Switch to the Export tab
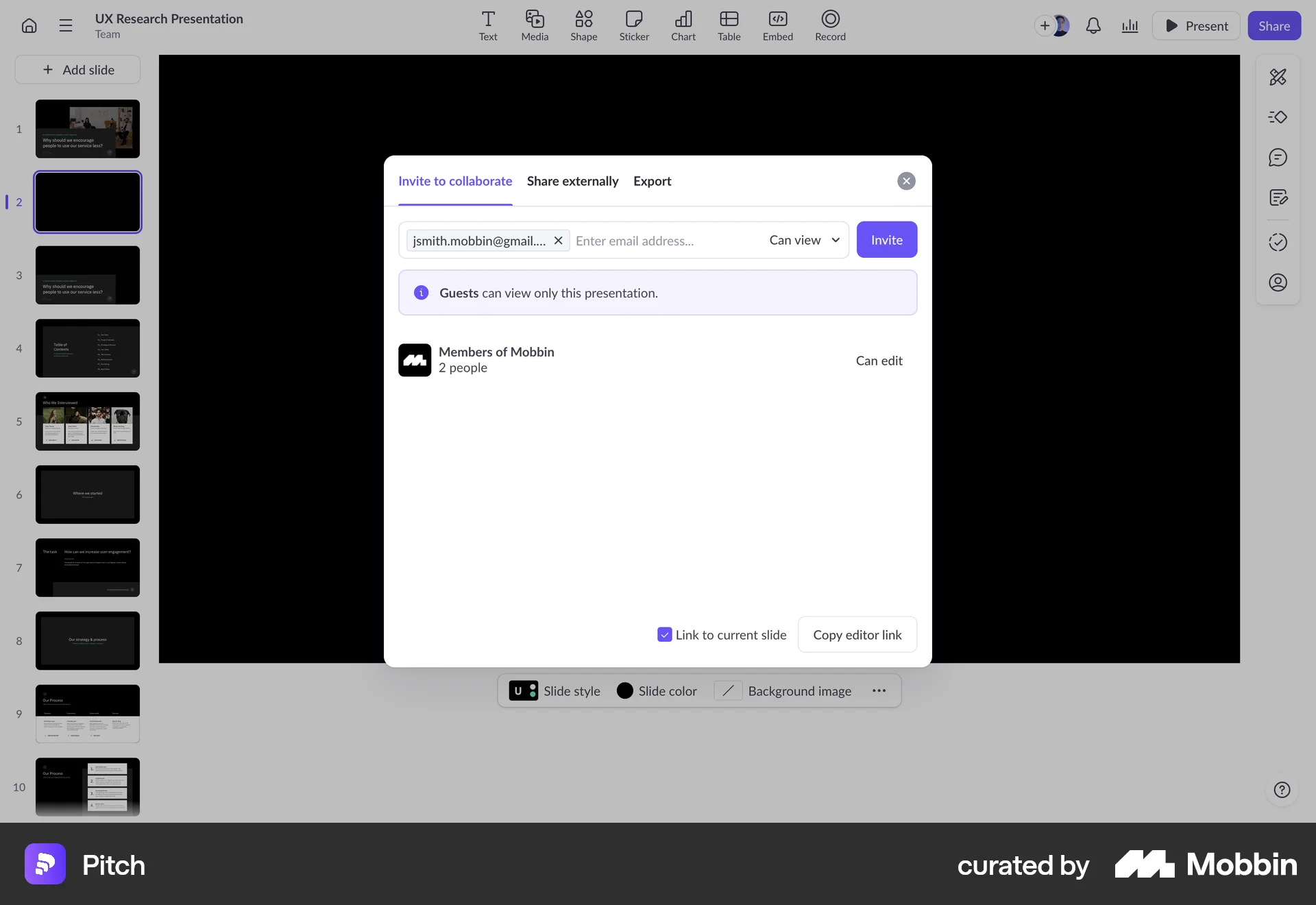 (652, 181)
